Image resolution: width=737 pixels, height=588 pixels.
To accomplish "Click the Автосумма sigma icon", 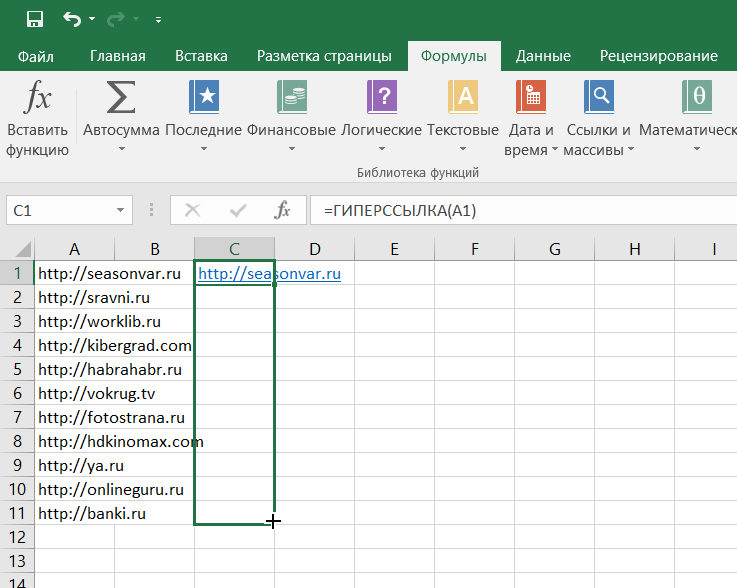I will (121, 97).
